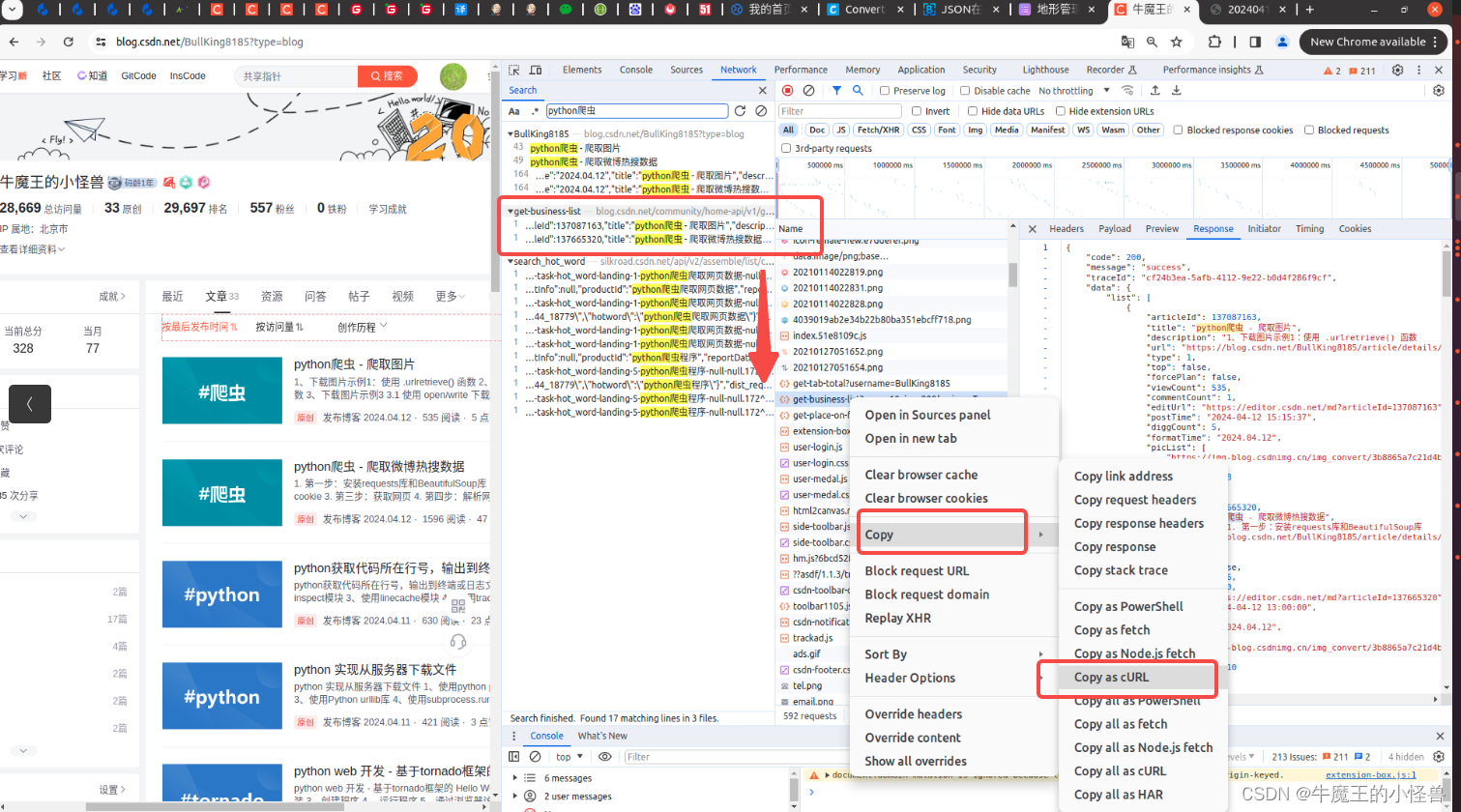
Task: Collapse search_hot_word search result group
Action: point(511,261)
